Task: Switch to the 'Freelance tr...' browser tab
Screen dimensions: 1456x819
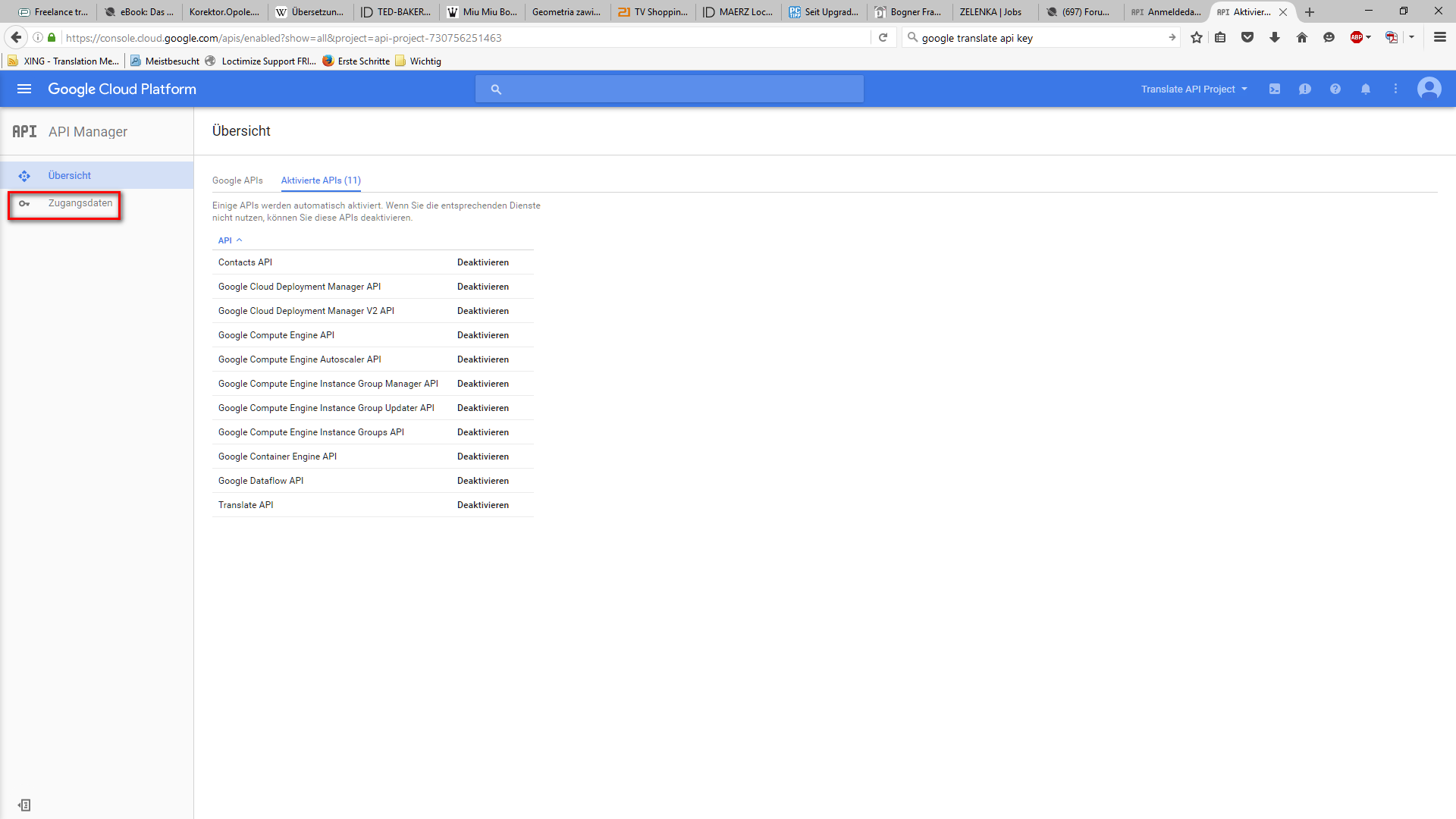Action: pyautogui.click(x=55, y=12)
